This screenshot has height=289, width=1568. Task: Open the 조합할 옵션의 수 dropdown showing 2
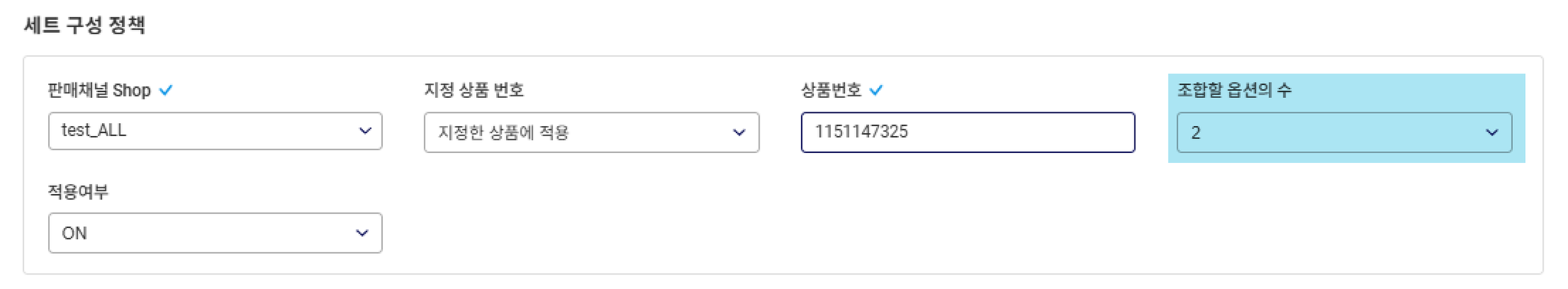click(x=1344, y=132)
